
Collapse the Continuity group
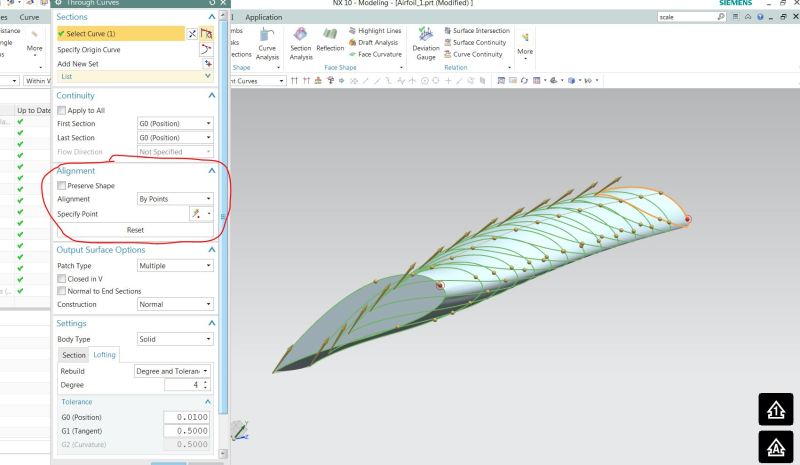coord(212,95)
